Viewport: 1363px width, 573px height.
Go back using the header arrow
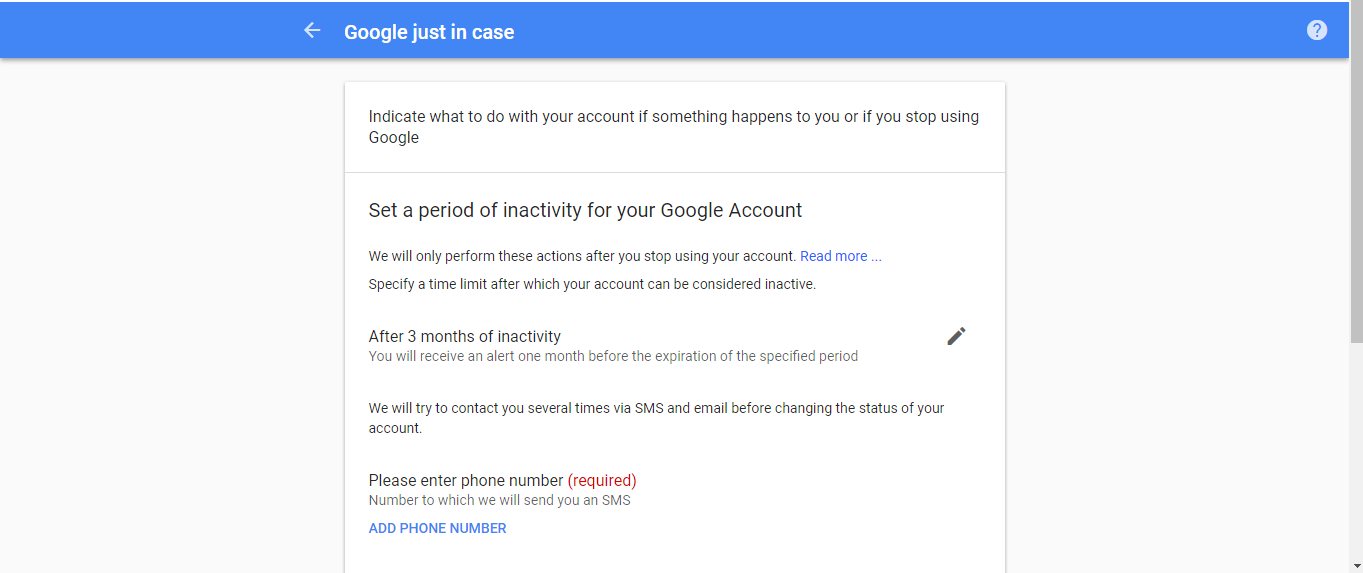312,31
